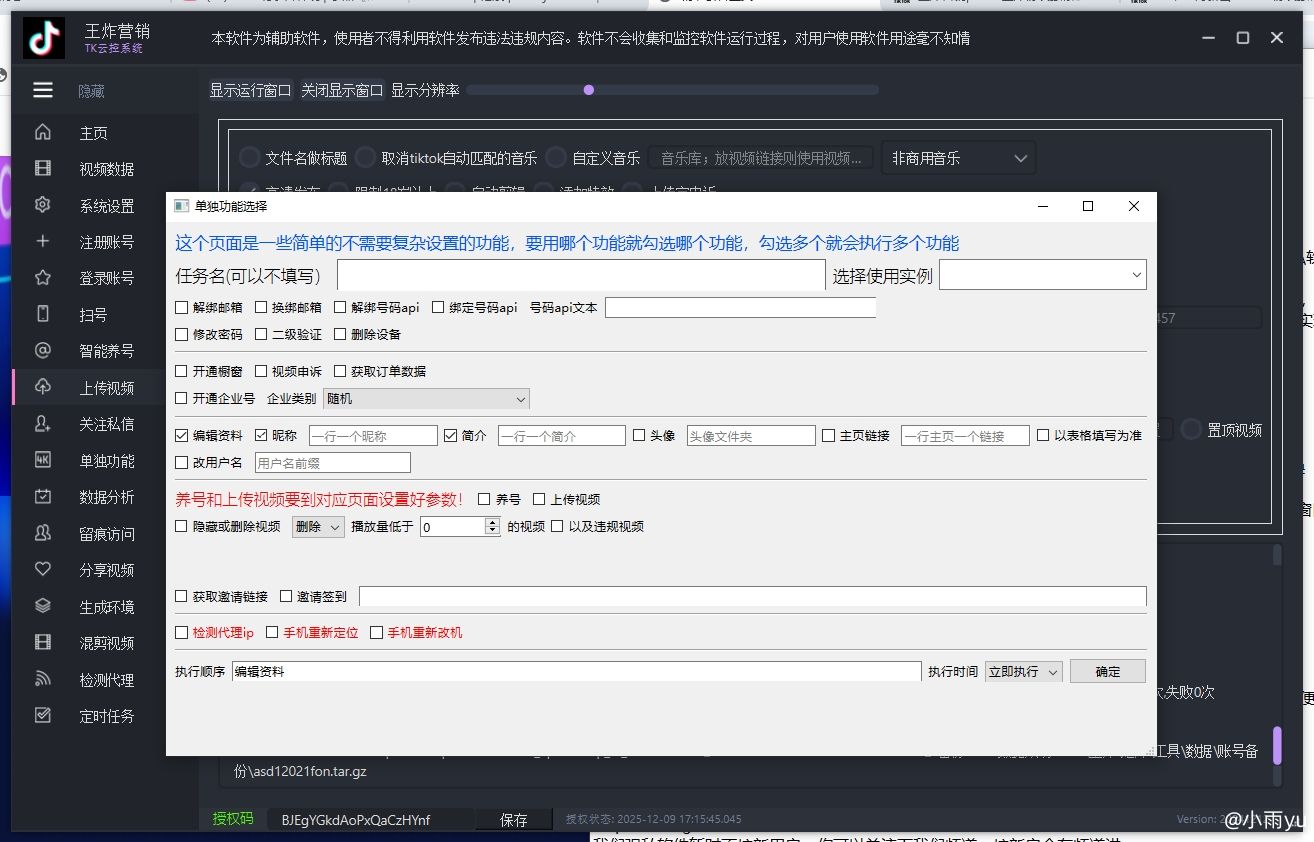Open the layers icon for 生成环境

(x=43, y=606)
